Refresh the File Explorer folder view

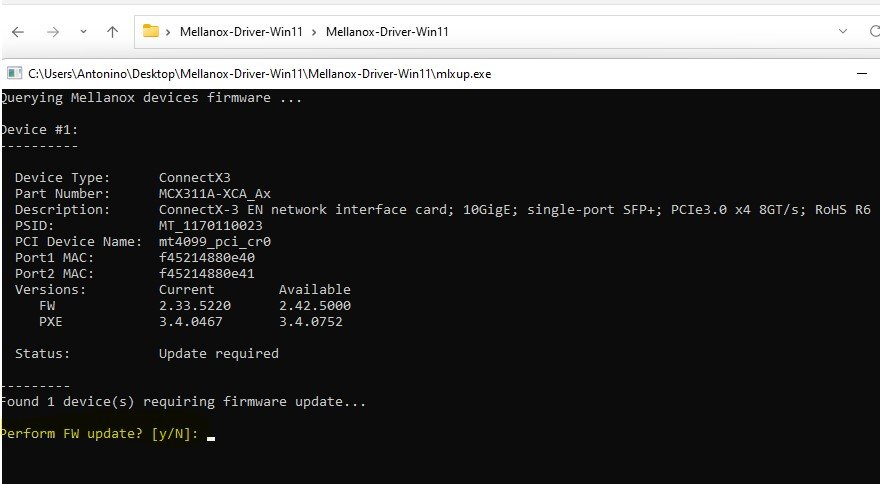tap(874, 31)
